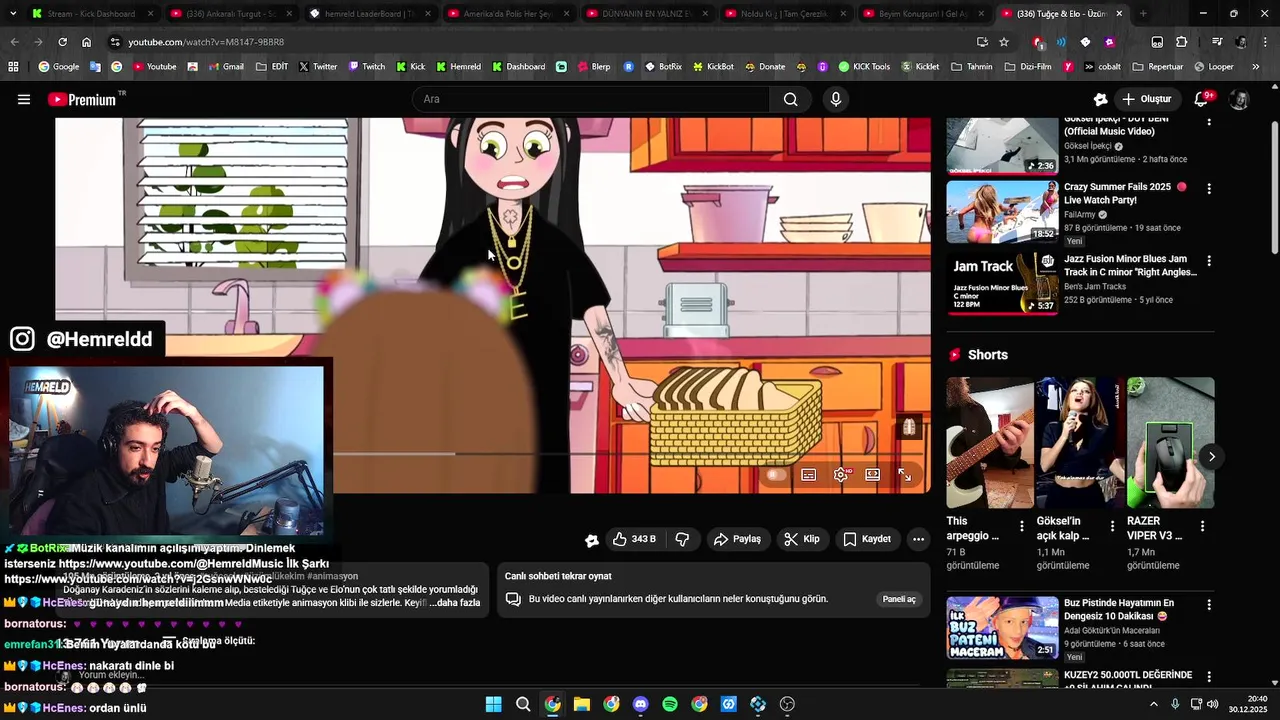Open options for Buz Pistinde video
Screen dimensions: 1280x720
pyautogui.click(x=1209, y=605)
